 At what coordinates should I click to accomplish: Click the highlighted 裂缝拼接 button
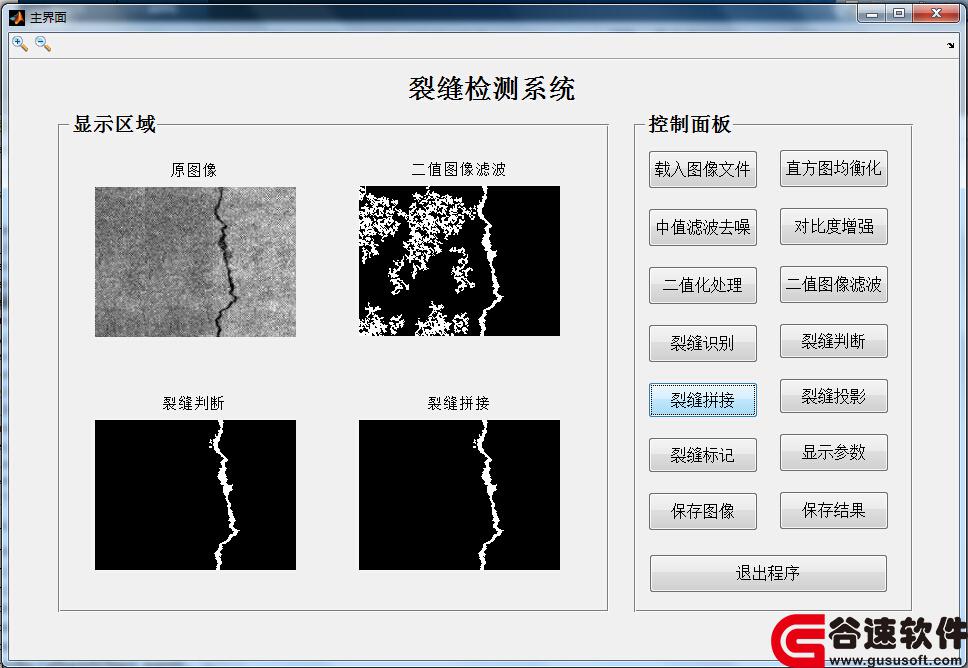(703, 400)
